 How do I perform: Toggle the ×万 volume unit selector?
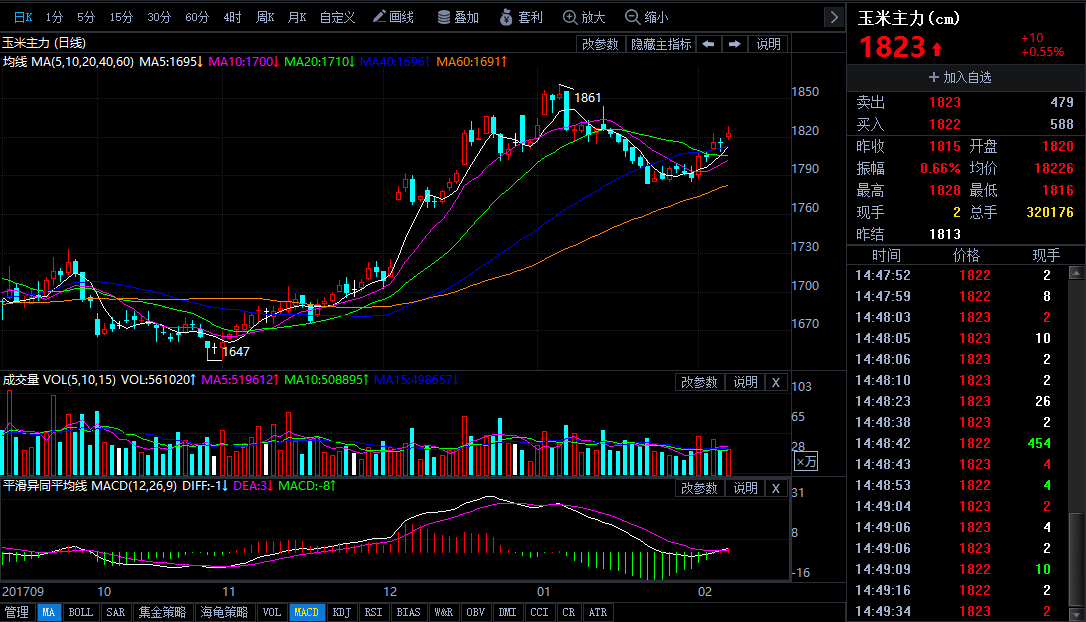(806, 462)
